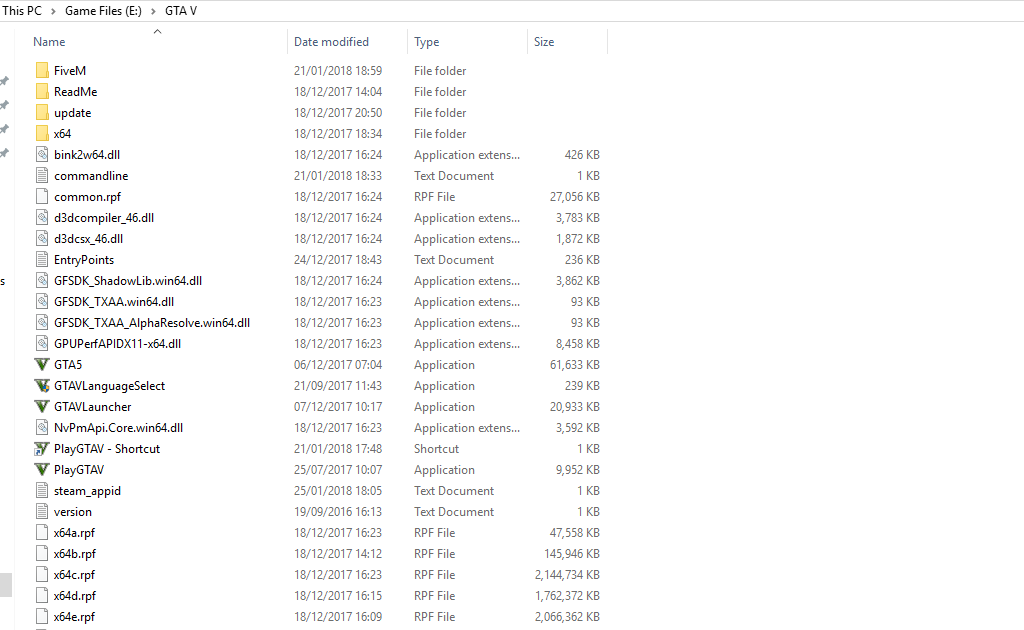This screenshot has height=630, width=1024.
Task: Click the GFSDK_TXAA_AlphaResolve.win64.dll icon
Action: point(42,323)
